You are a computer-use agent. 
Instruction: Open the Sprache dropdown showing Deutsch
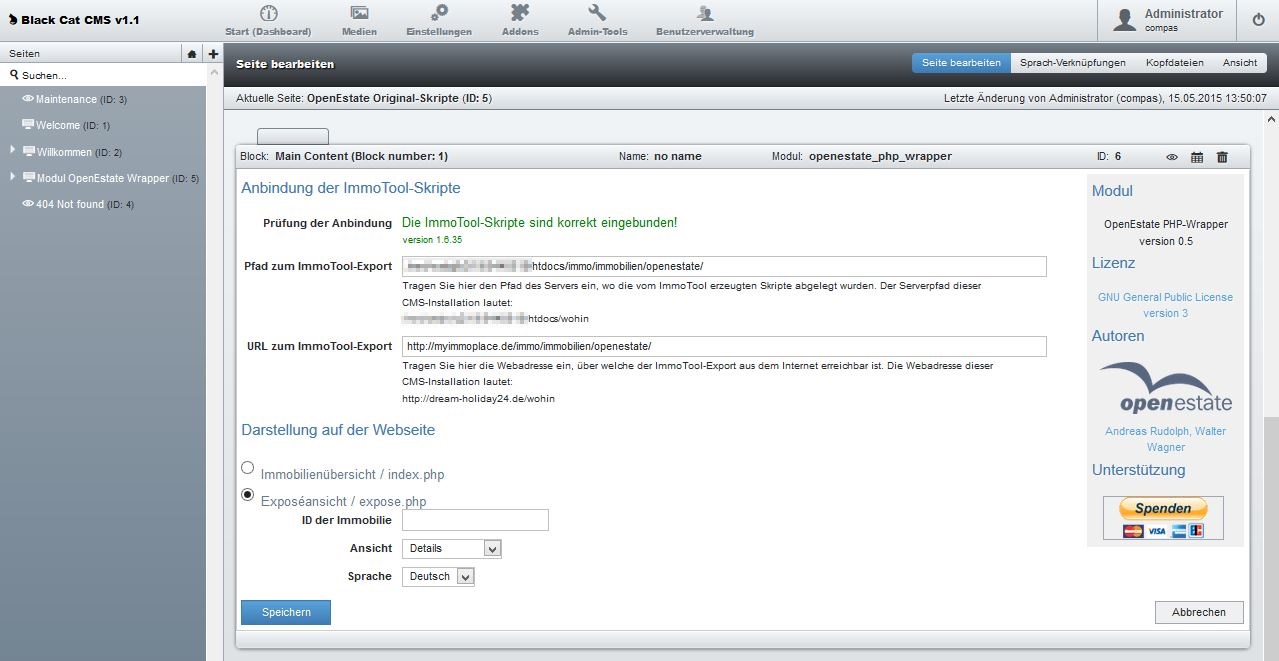[x=438, y=576]
